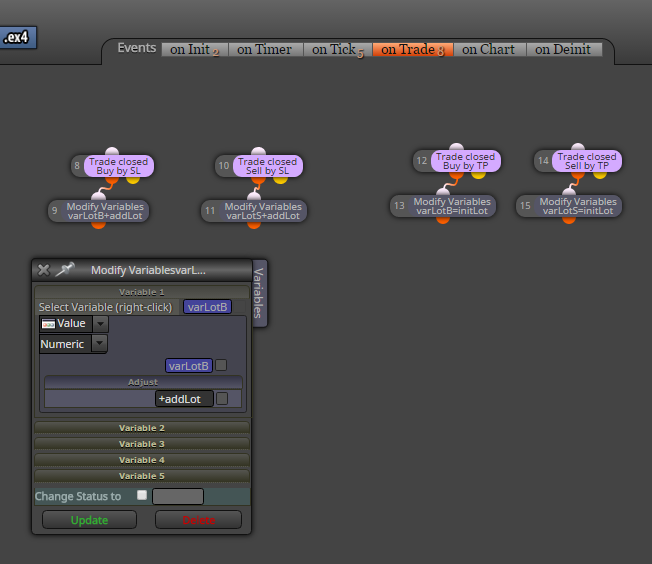The width and height of the screenshot is (652, 564).
Task: Switch to the on Deinit events tab
Action: 563,49
